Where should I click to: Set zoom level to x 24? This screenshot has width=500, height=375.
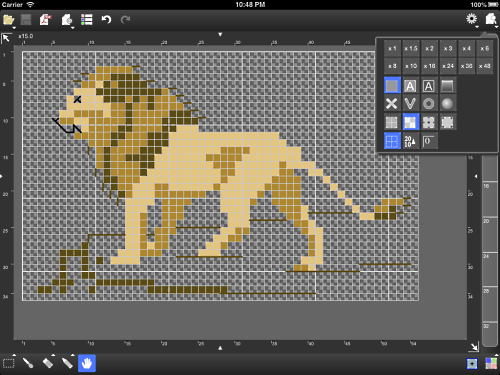pyautogui.click(x=448, y=66)
